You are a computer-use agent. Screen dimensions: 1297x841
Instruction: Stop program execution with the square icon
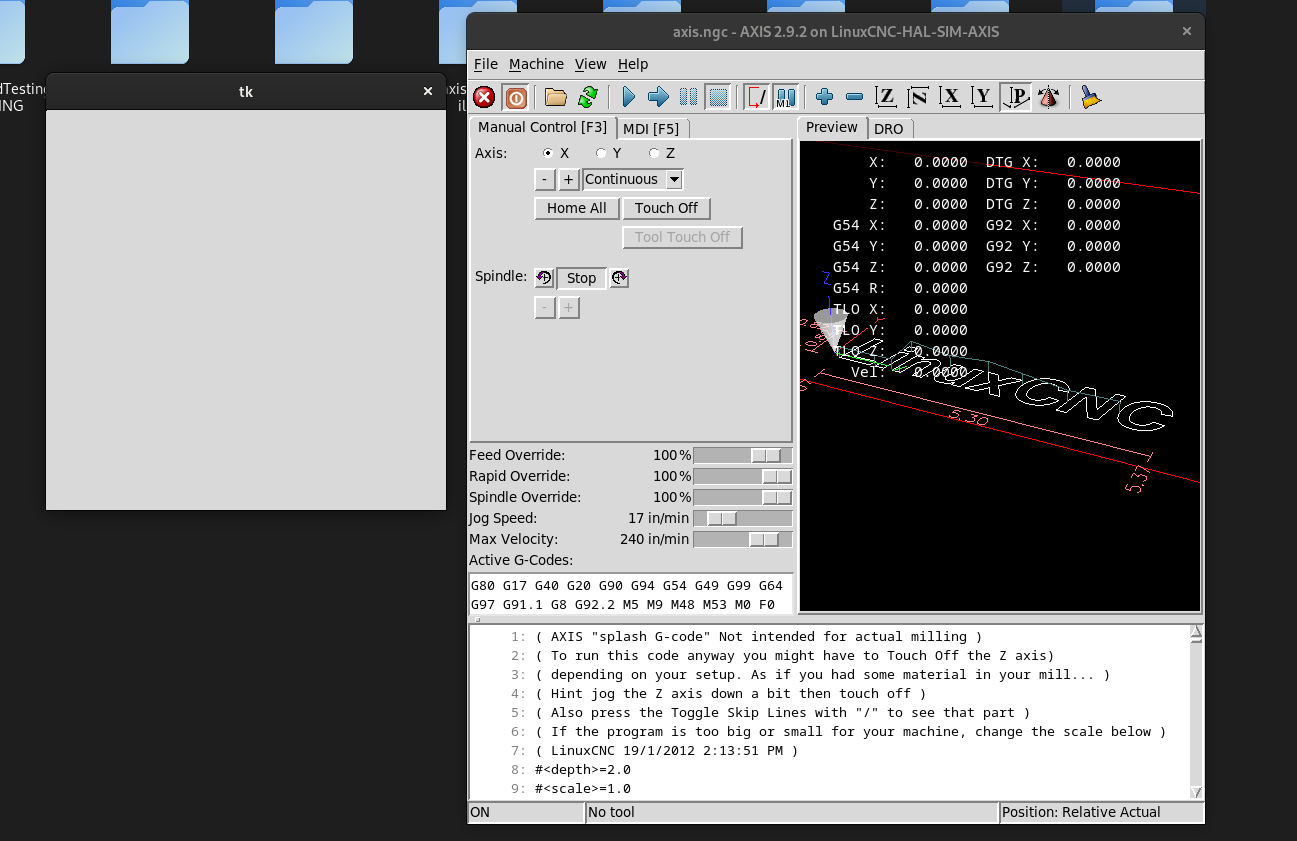coord(718,97)
